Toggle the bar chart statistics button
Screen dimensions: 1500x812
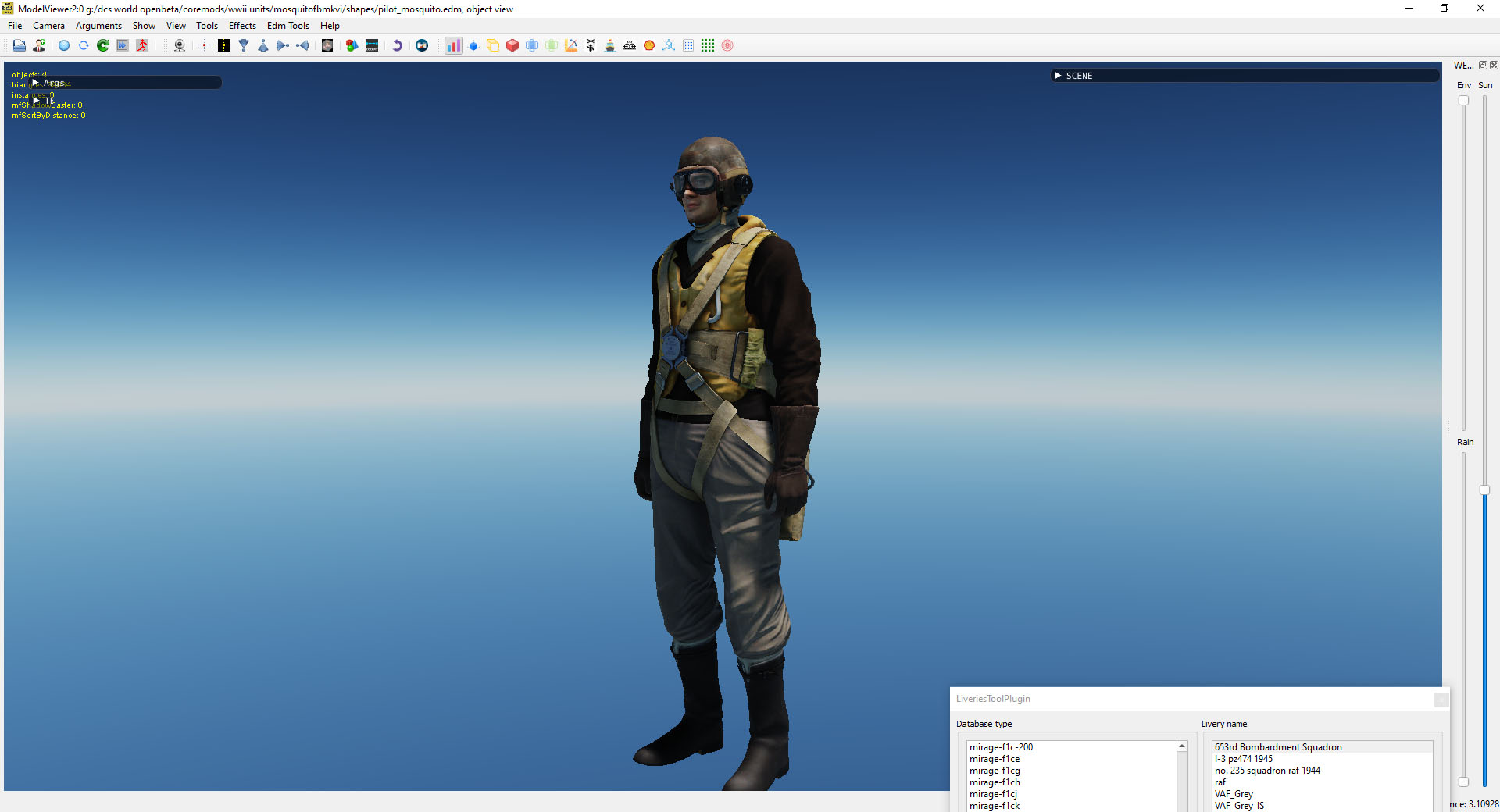tap(453, 45)
